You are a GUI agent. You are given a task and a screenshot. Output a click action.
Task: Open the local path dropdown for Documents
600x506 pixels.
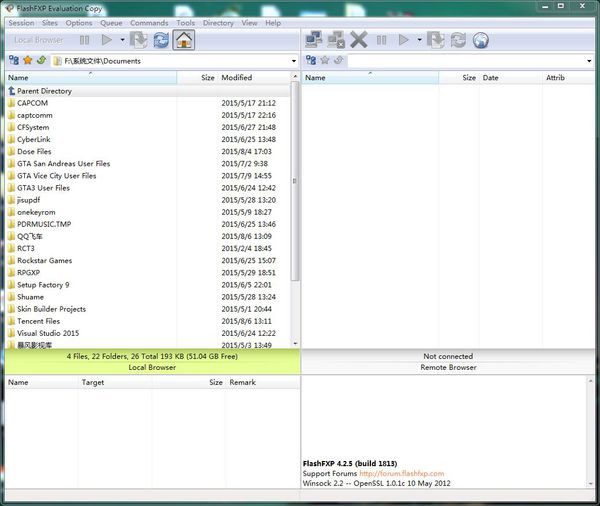click(294, 61)
